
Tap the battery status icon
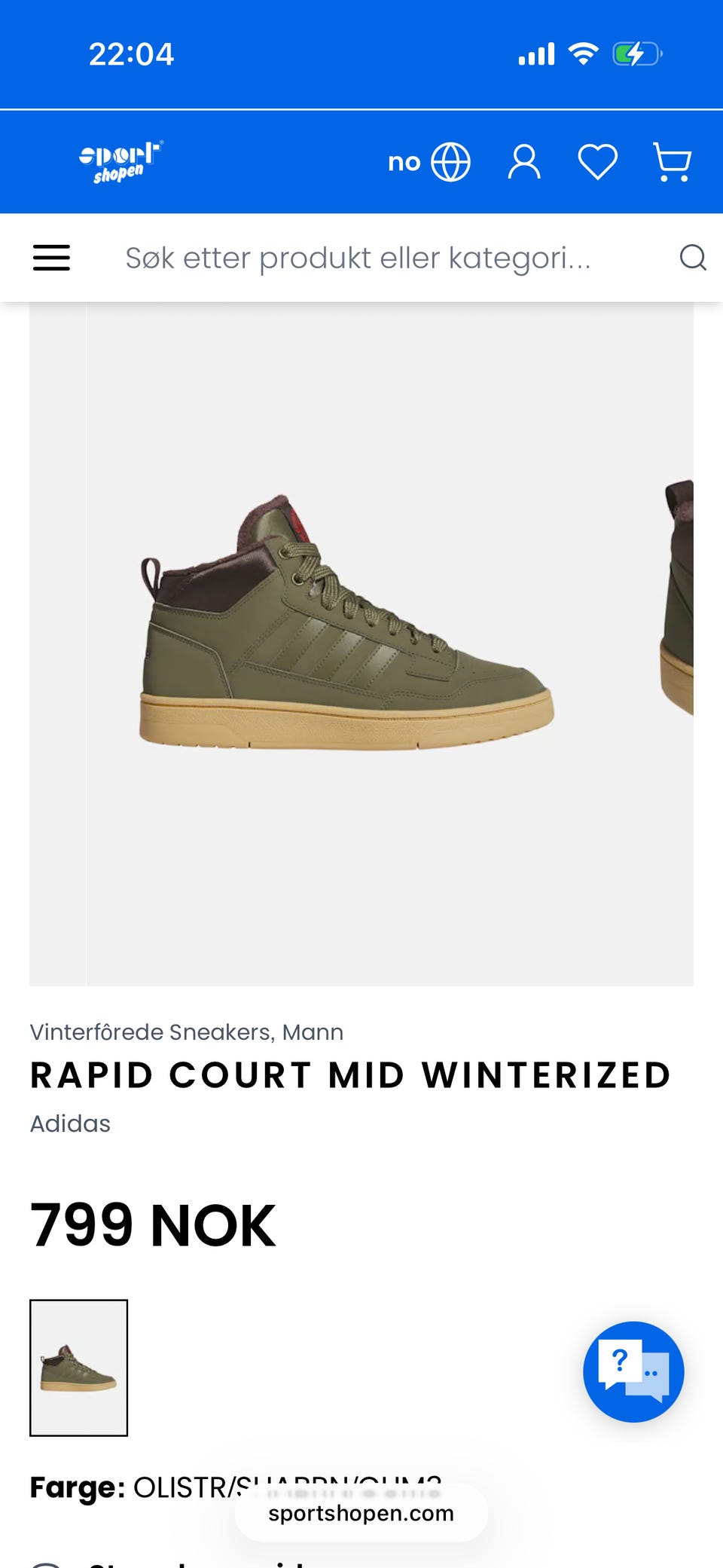[637, 54]
